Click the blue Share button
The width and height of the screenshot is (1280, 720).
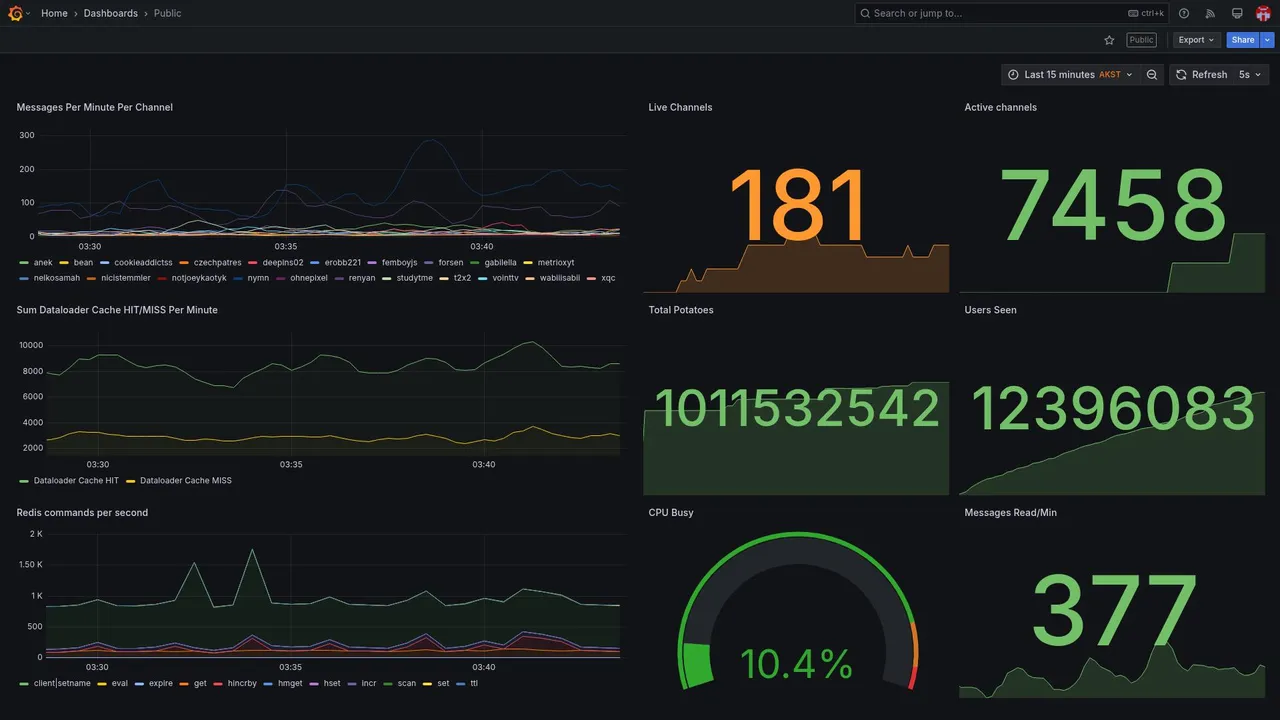point(1243,40)
